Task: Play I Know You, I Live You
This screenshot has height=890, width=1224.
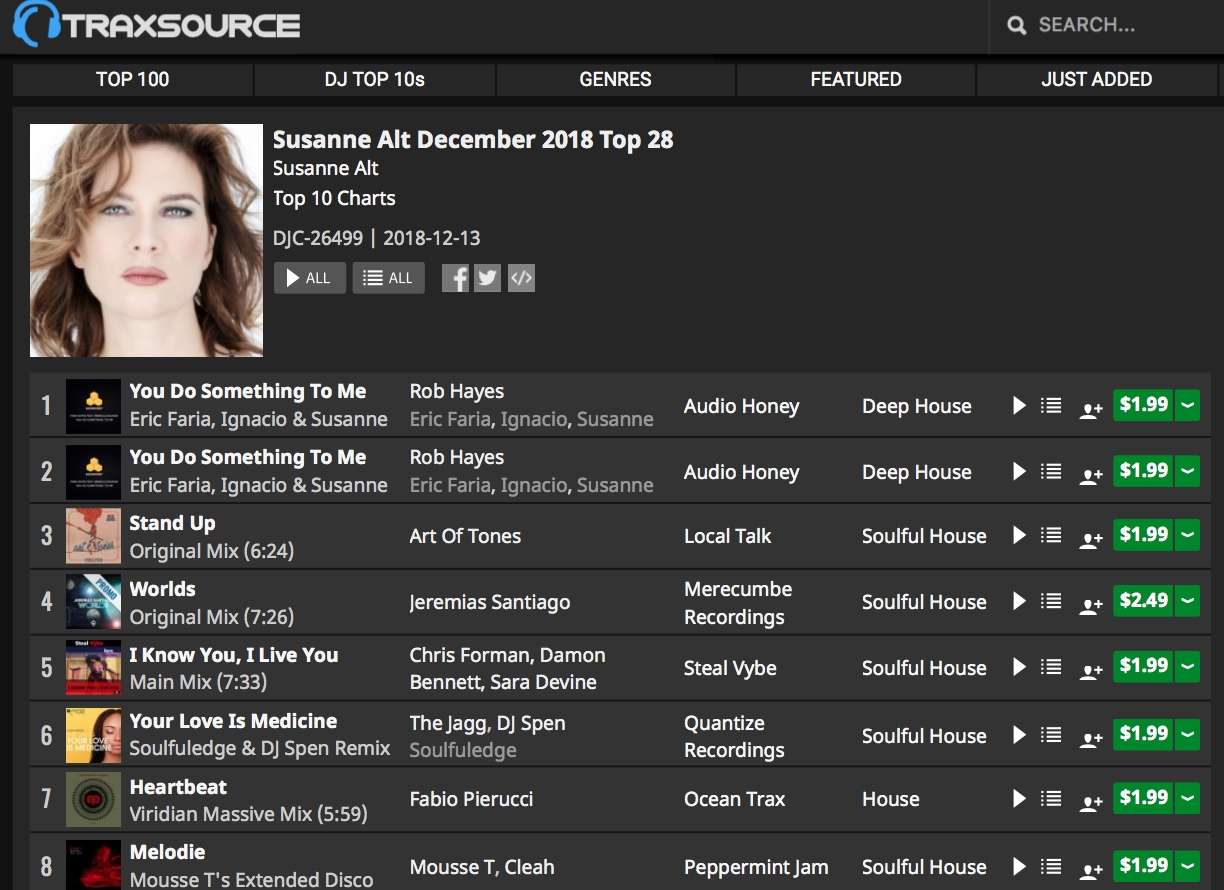Action: [1019, 667]
